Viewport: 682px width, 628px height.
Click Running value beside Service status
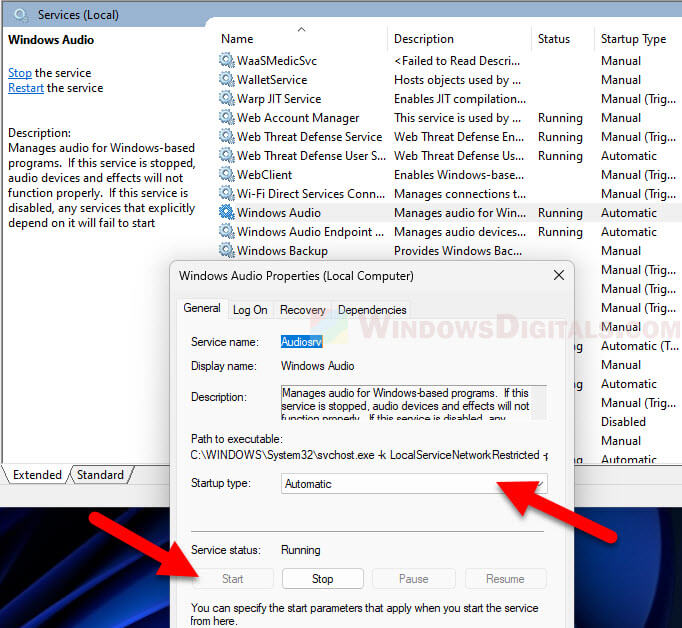(x=301, y=550)
